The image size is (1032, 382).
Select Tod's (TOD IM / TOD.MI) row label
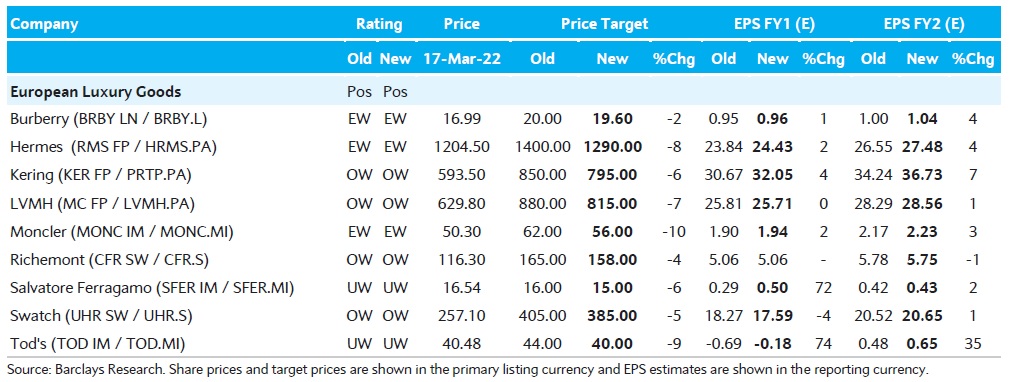[x=97, y=344]
